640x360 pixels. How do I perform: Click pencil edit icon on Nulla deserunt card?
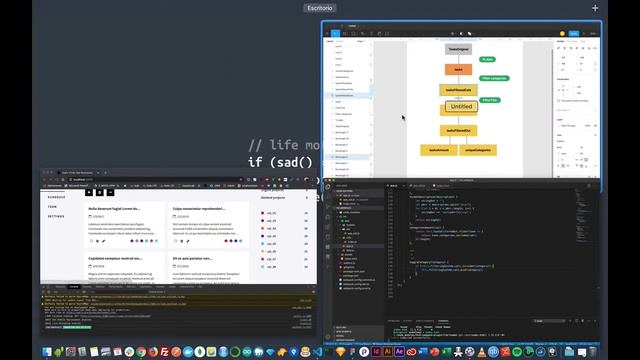pyautogui.click(x=103, y=241)
